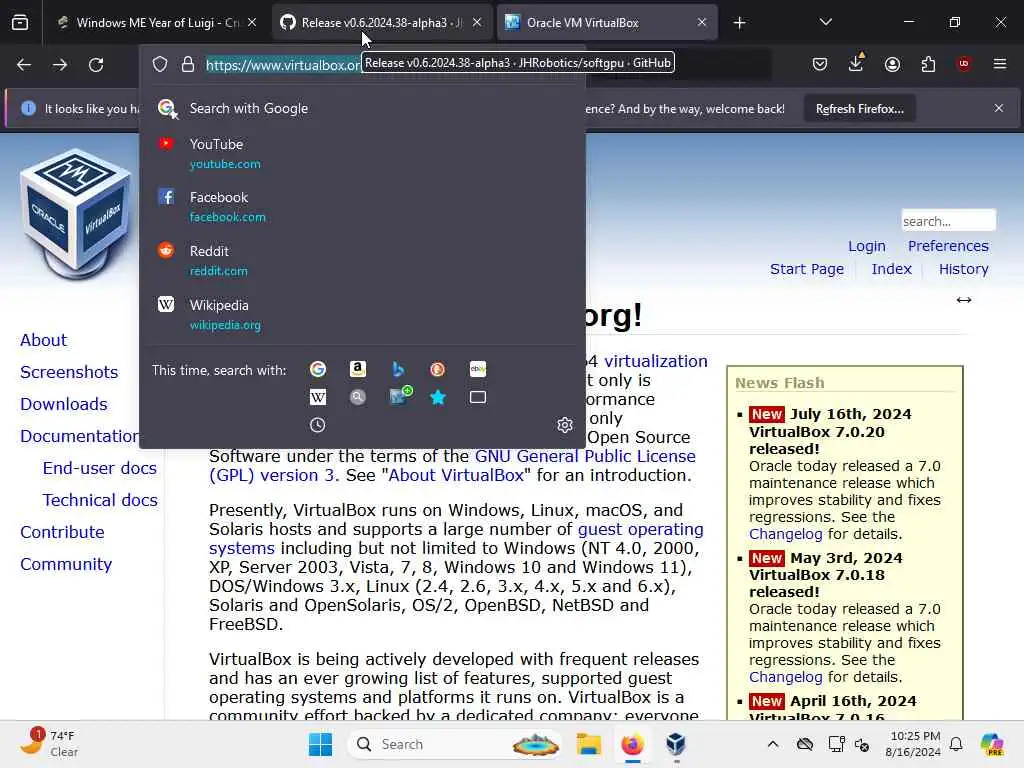Open the Extensions puzzle icon
Screen dimensions: 1024x768
coord(928,64)
